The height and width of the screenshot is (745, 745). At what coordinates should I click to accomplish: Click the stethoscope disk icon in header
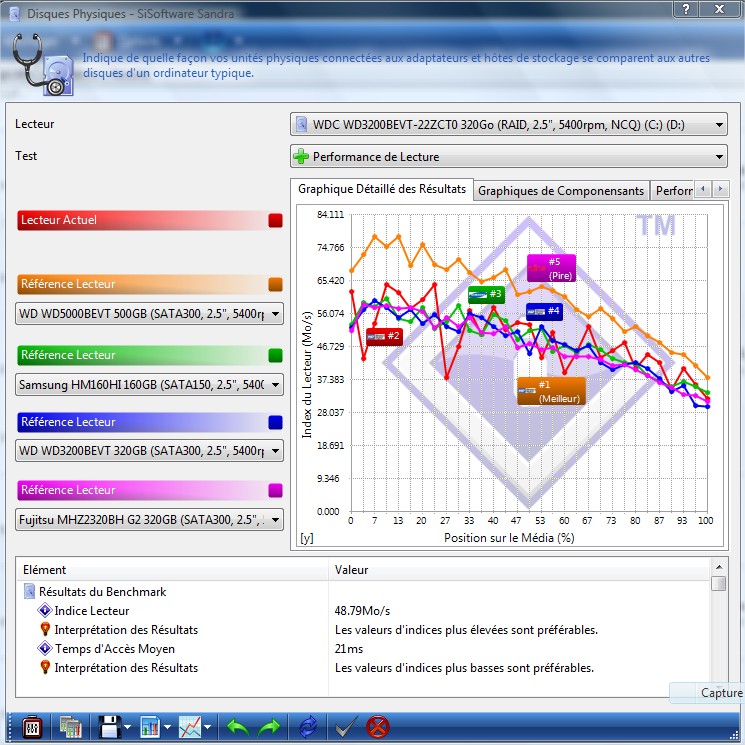(43, 64)
